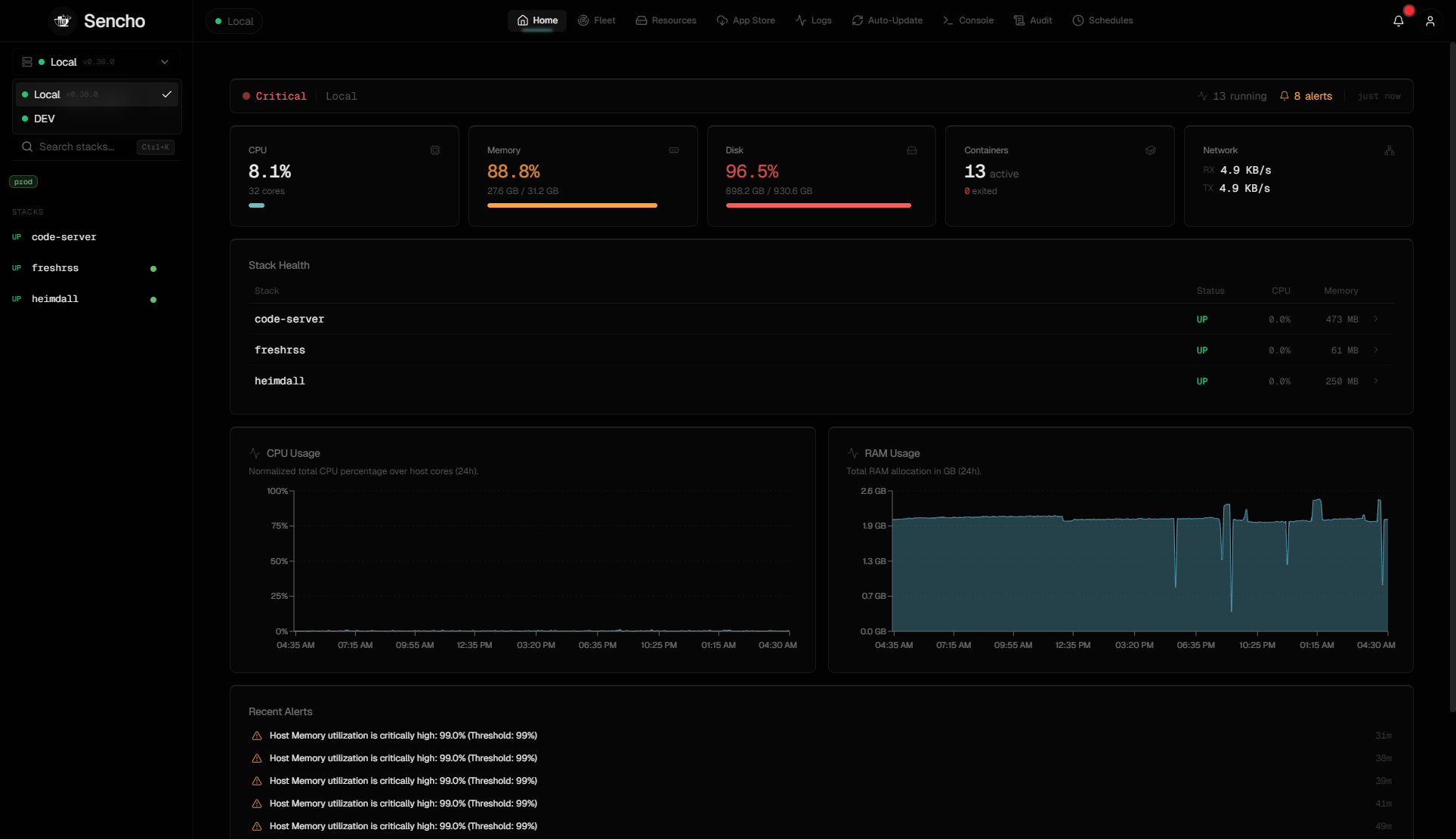Viewport: 1456px width, 839px height.
Task: Click the 'just now' refresh timestamp
Action: (x=1379, y=96)
